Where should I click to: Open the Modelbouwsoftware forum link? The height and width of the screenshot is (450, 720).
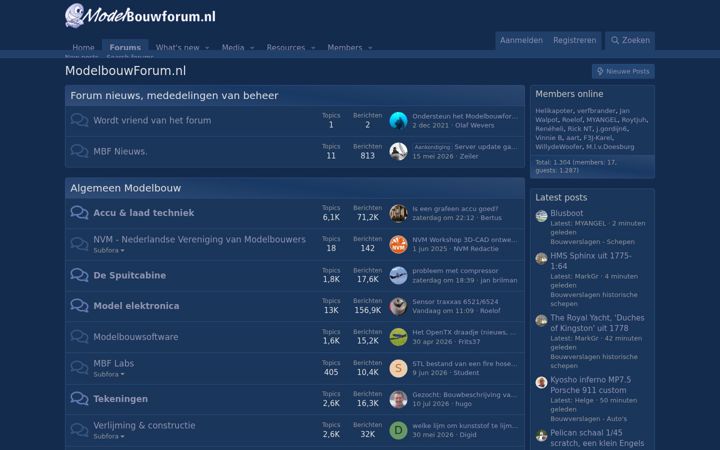[135, 337]
